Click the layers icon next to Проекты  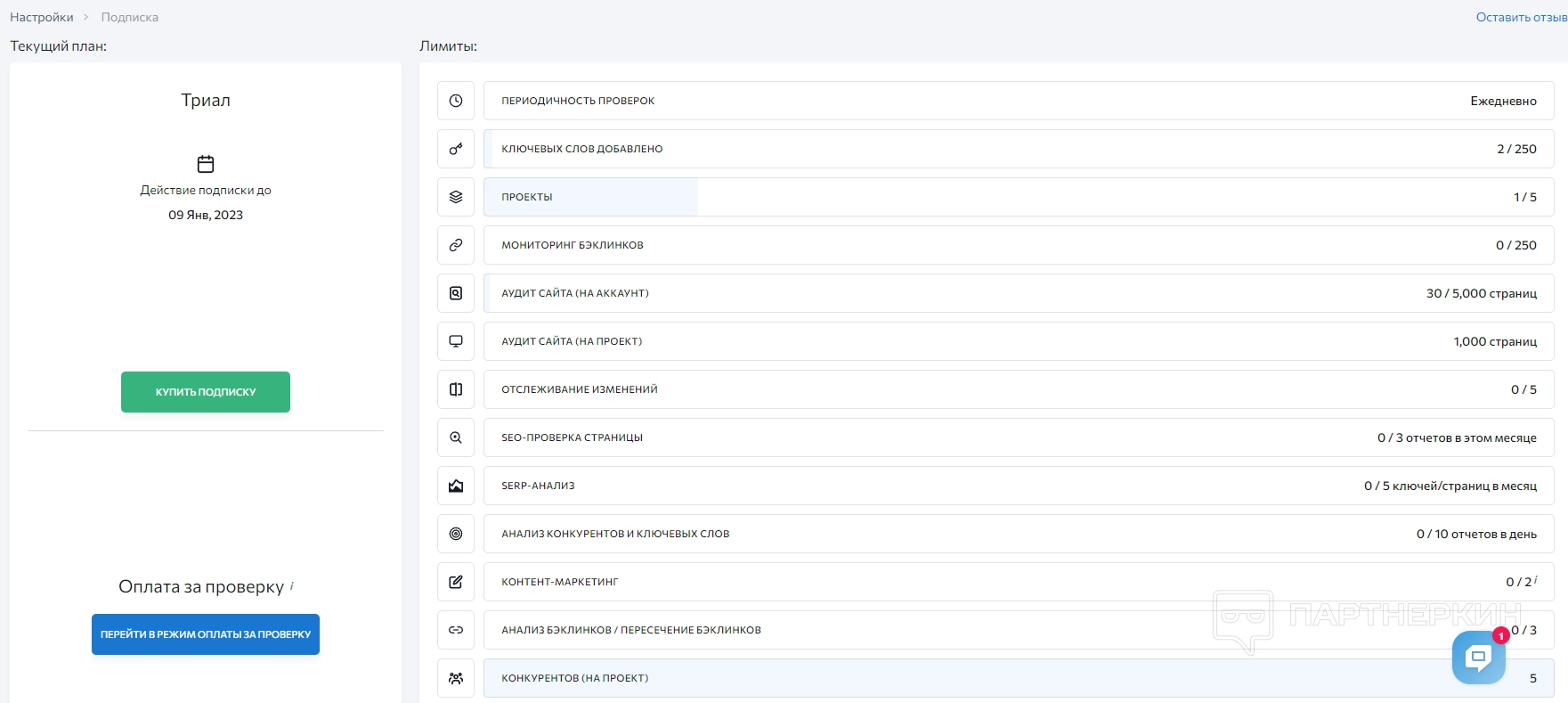point(456,197)
